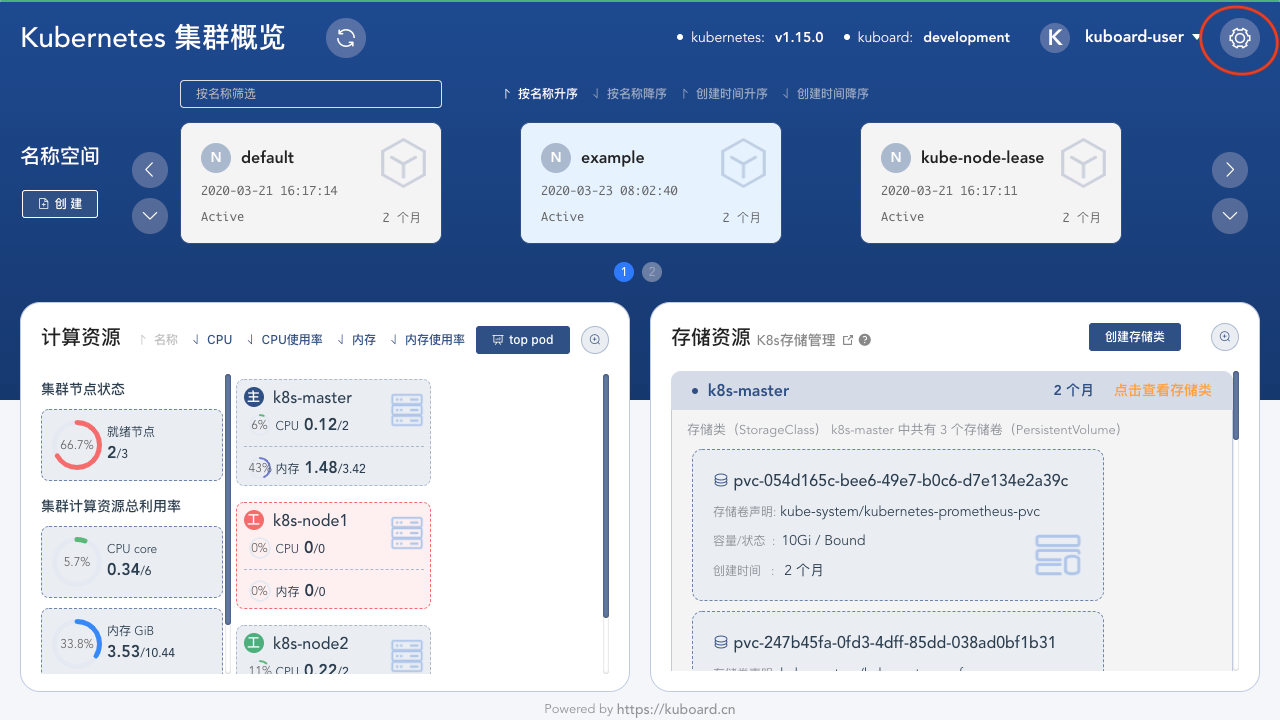Open the kuboard-user dropdown menu
Image resolution: width=1280 pixels, height=720 pixels.
click(x=1143, y=37)
